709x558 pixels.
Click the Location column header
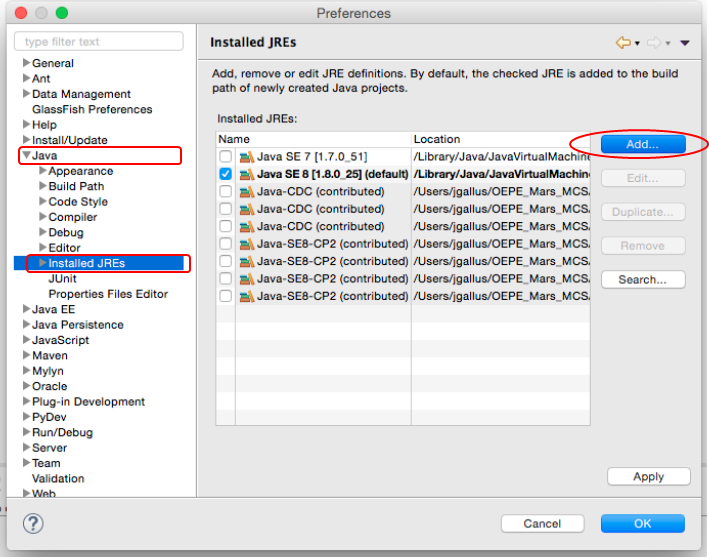pyautogui.click(x=501, y=139)
